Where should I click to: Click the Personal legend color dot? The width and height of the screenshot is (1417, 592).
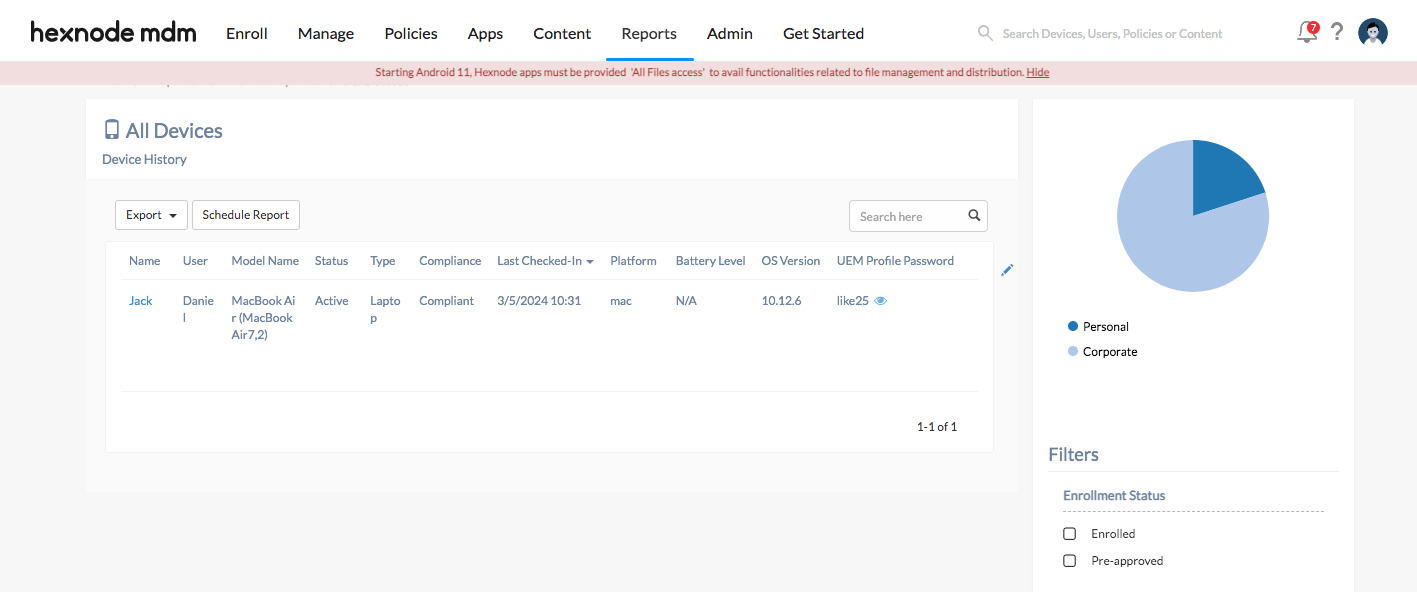(1073, 326)
